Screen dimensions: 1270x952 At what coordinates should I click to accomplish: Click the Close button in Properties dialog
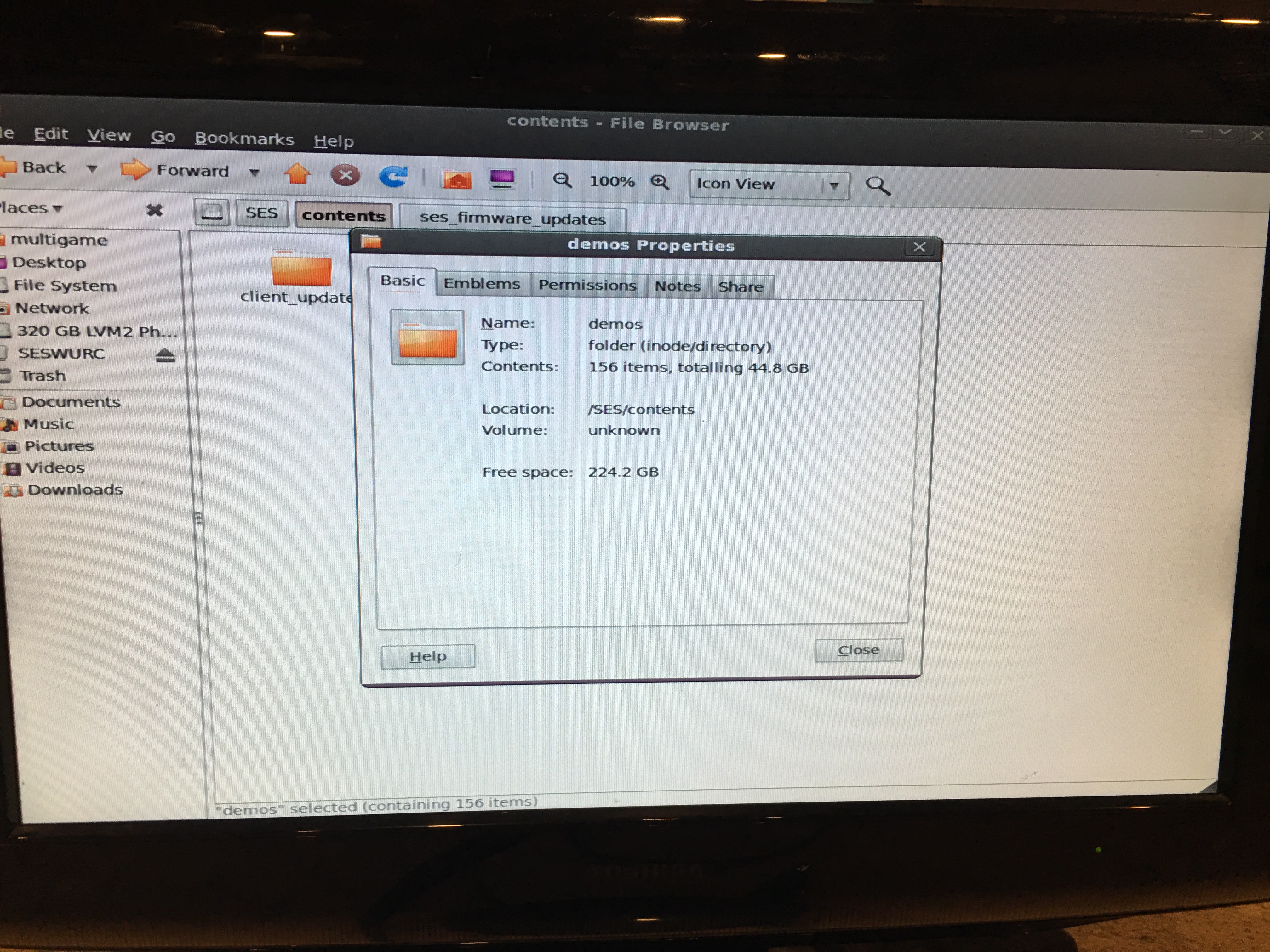[859, 650]
